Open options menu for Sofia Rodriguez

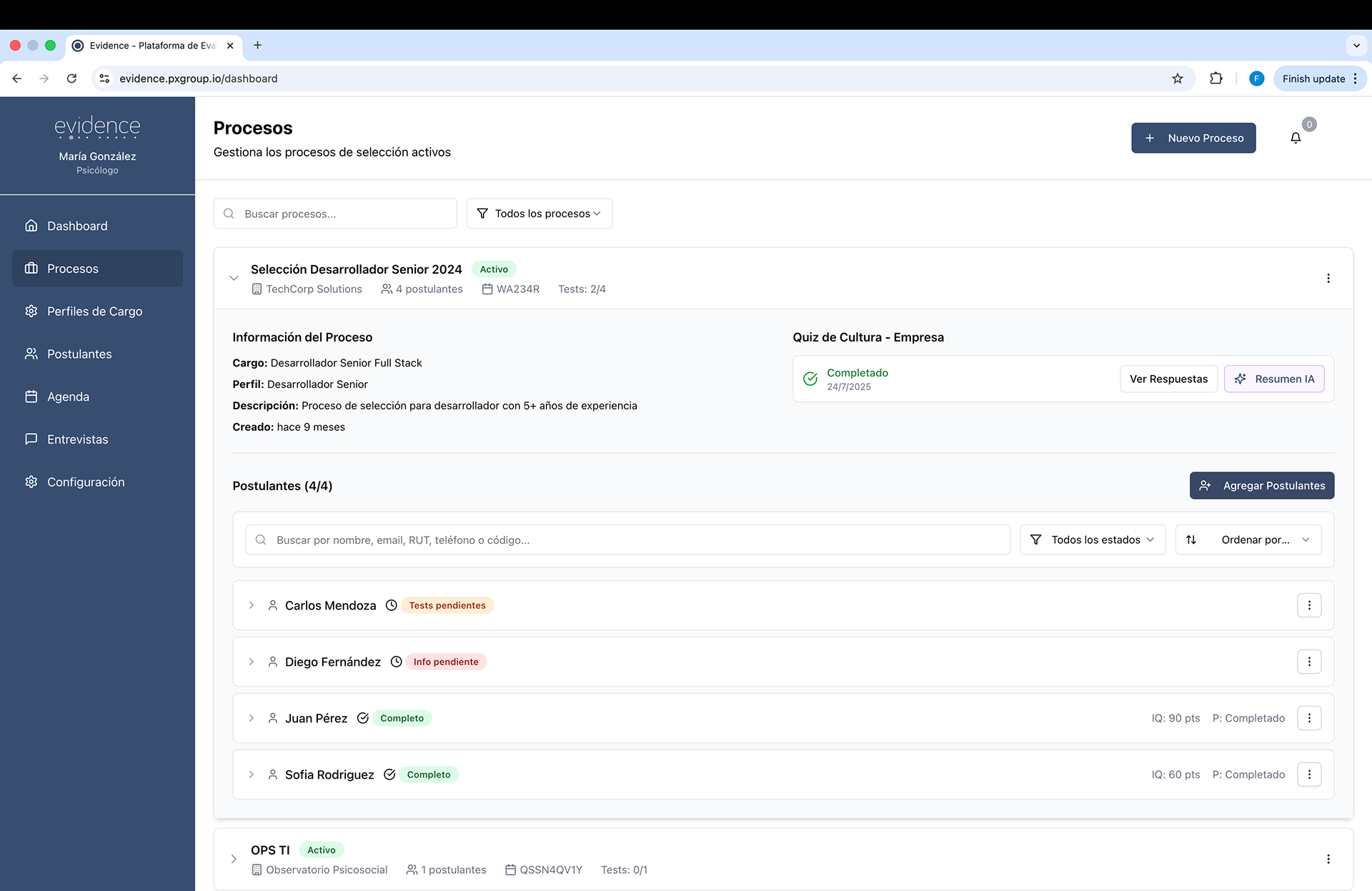1308,775
